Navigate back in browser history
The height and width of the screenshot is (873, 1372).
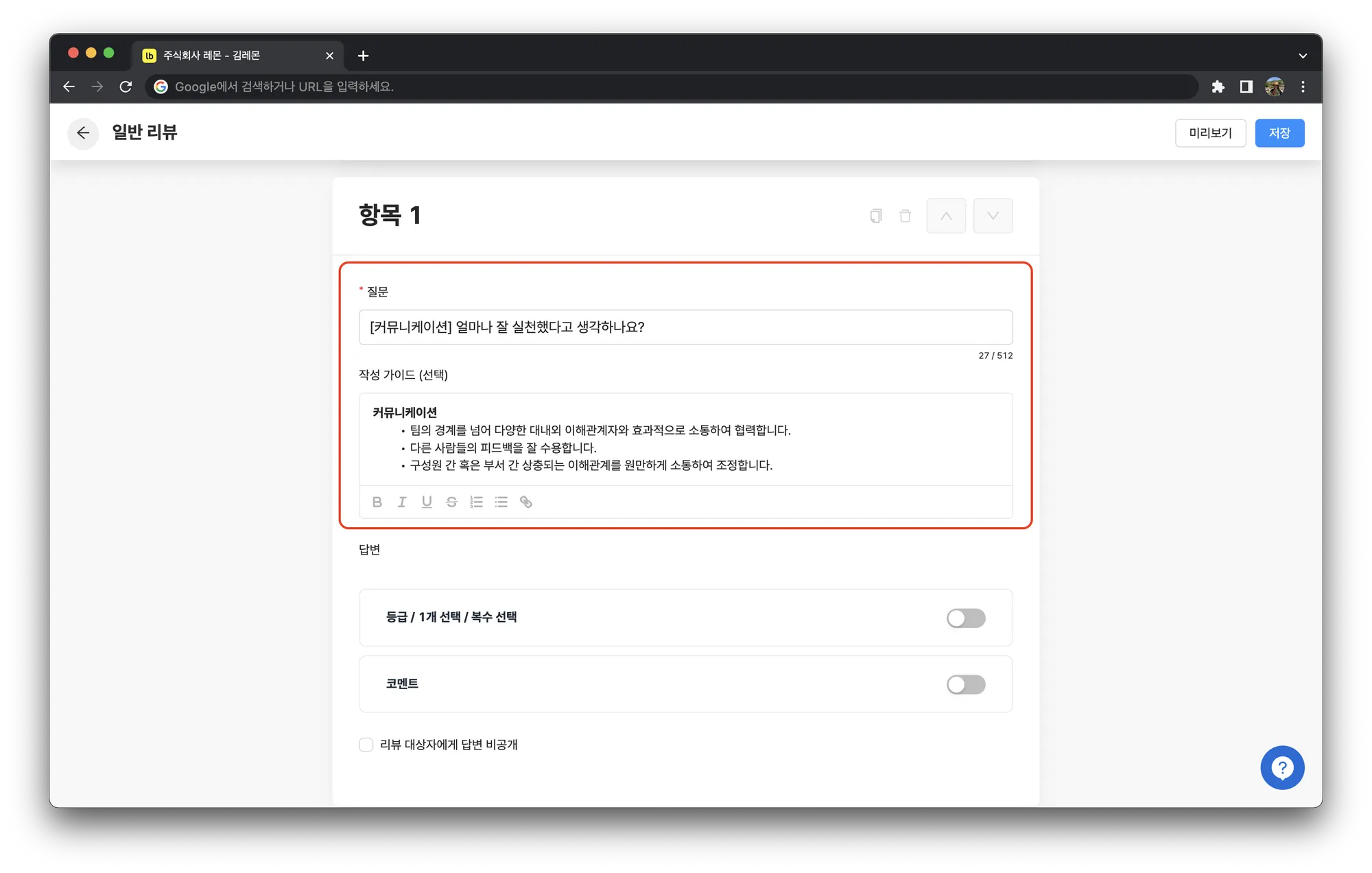point(69,86)
